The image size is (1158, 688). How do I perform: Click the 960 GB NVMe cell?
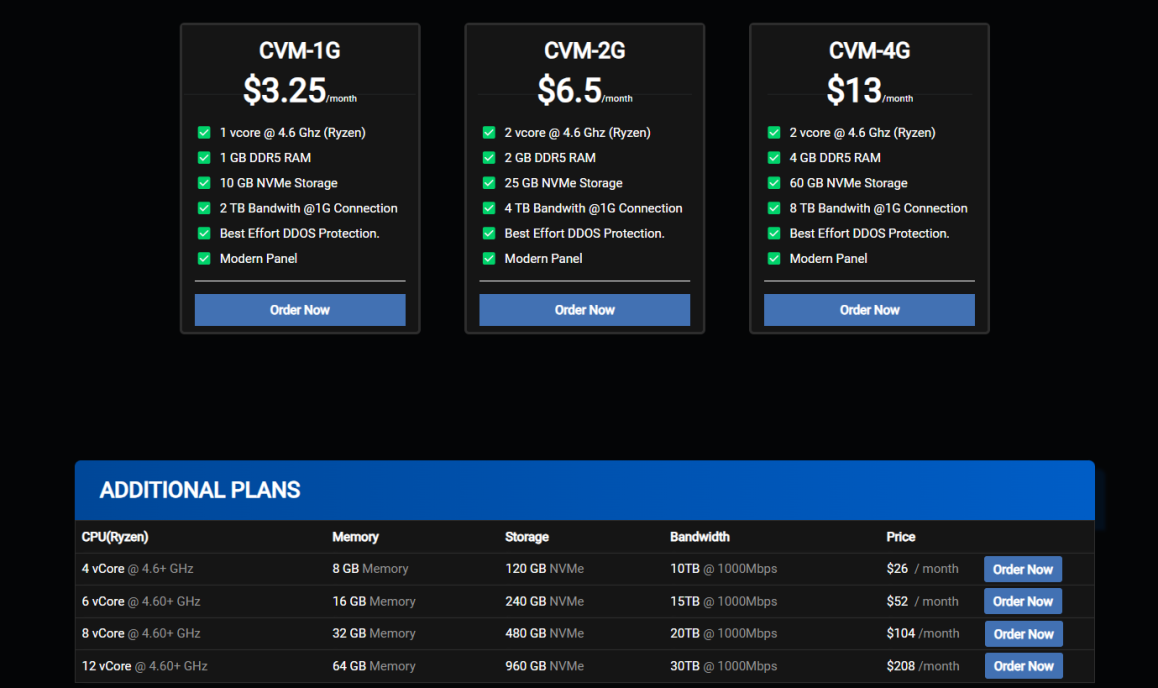544,666
